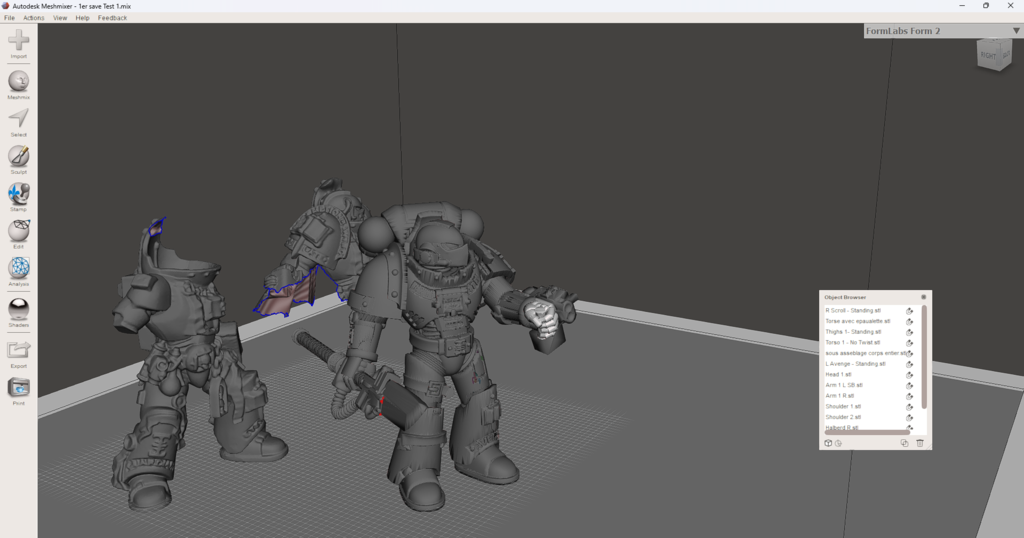This screenshot has width=1024, height=538.
Task: Open the Help menu
Action: (82, 18)
